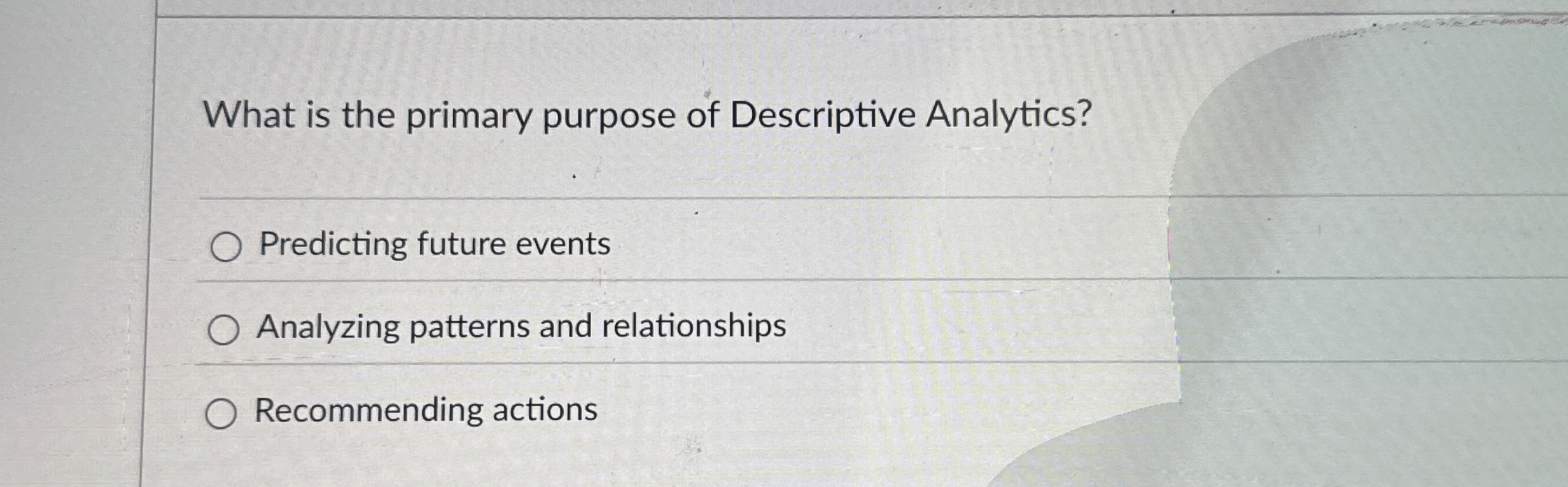Image resolution: width=1568 pixels, height=487 pixels.
Task: Click the question 'What is the primary purpose of Descriptive Analytics?'
Action: click(x=649, y=114)
